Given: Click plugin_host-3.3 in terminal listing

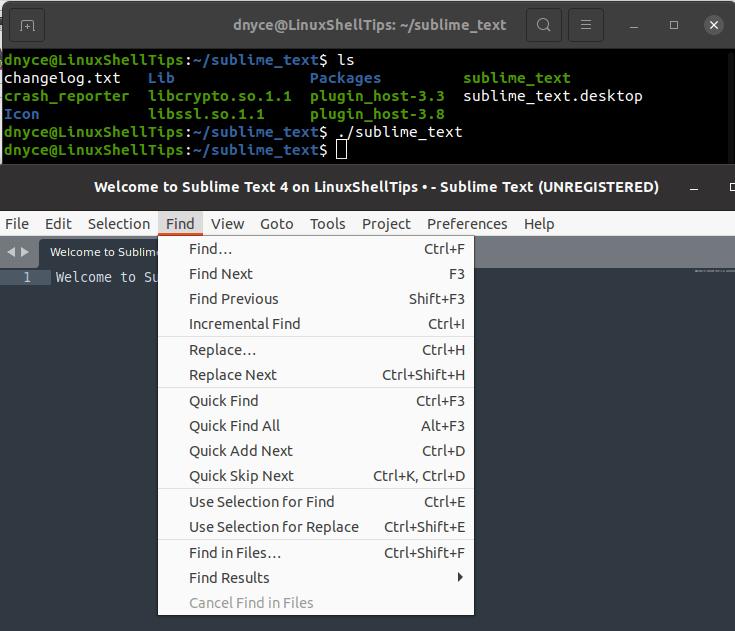Looking at the screenshot, I should pyautogui.click(x=377, y=96).
